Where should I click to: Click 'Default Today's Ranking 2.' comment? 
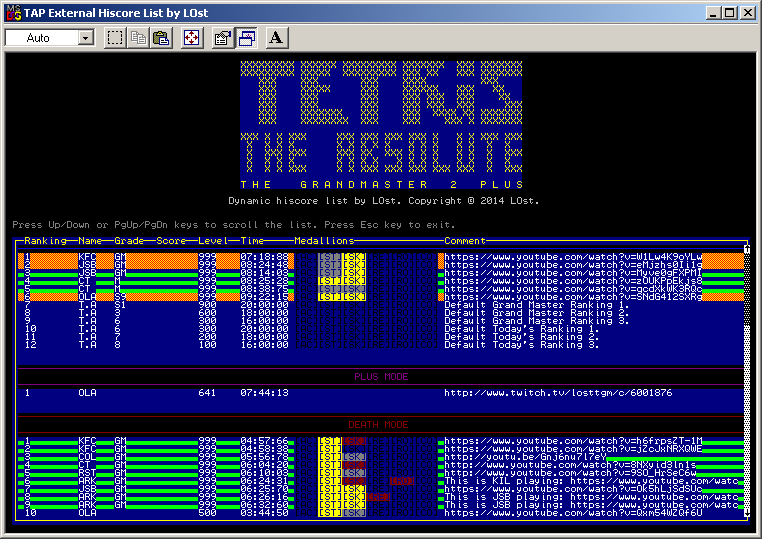[x=521, y=337]
